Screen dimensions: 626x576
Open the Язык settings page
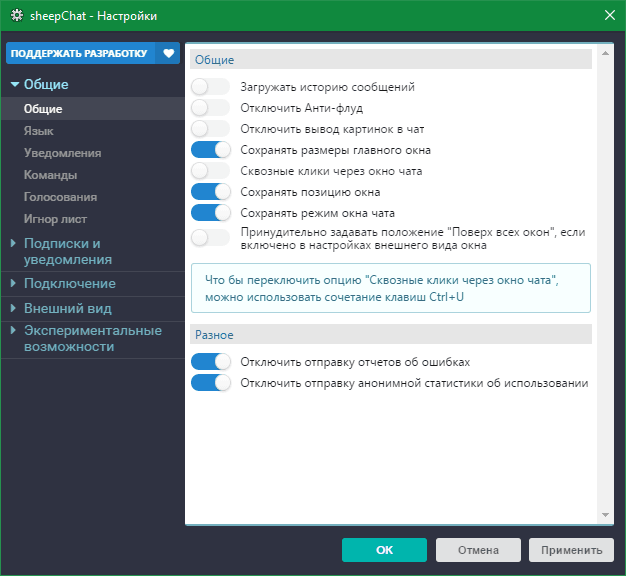(38, 131)
